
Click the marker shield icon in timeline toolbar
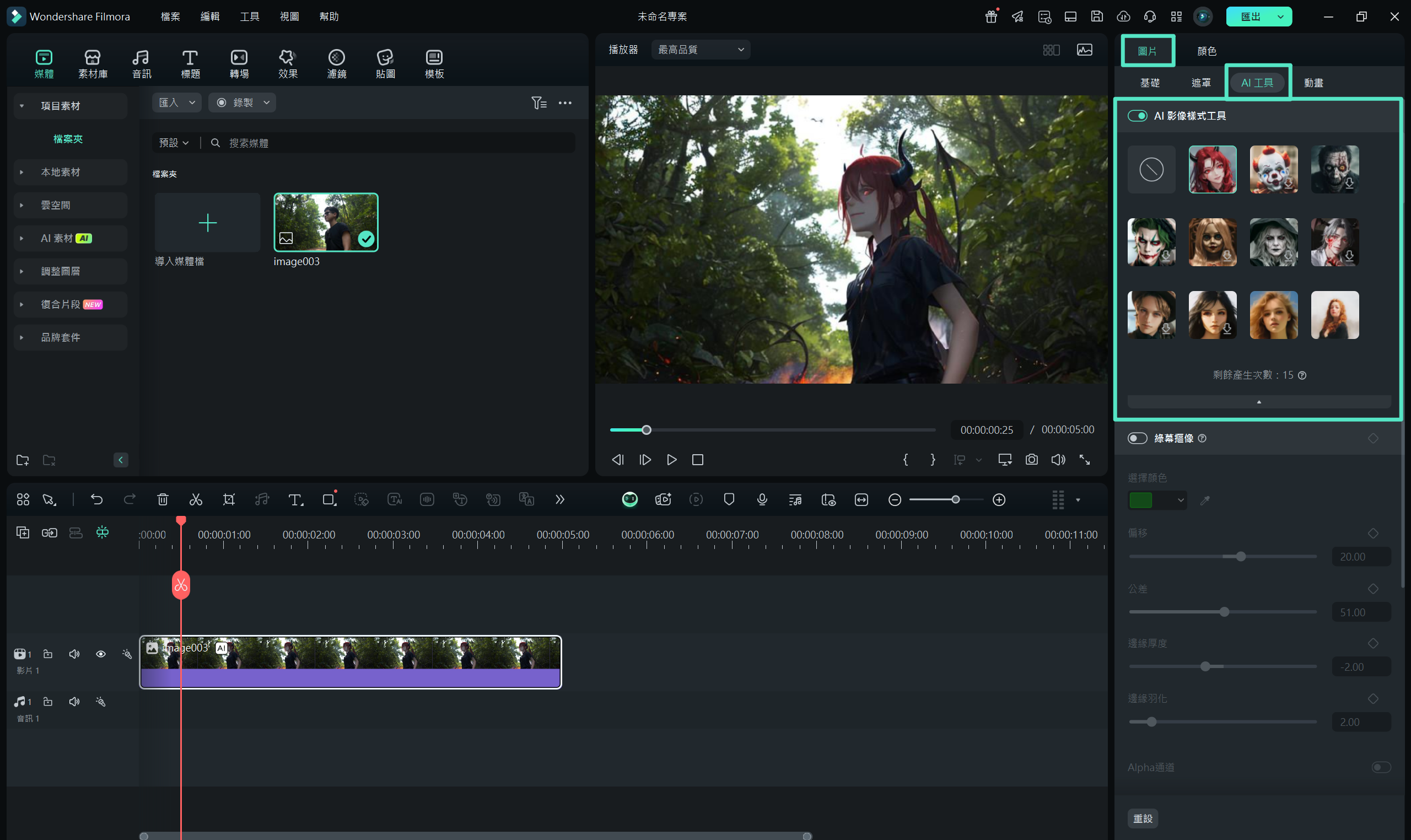coord(729,499)
